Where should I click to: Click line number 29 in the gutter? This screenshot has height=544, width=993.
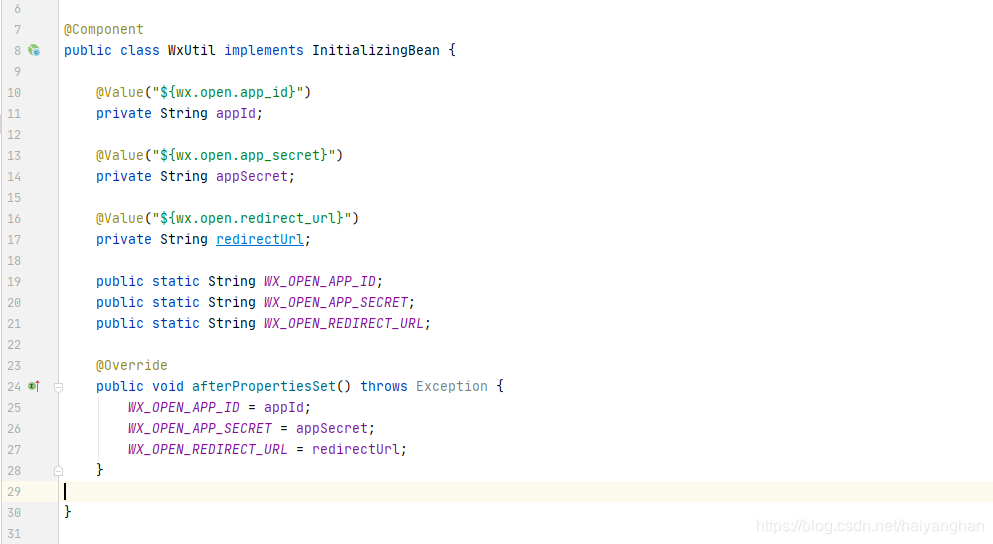coord(14,491)
